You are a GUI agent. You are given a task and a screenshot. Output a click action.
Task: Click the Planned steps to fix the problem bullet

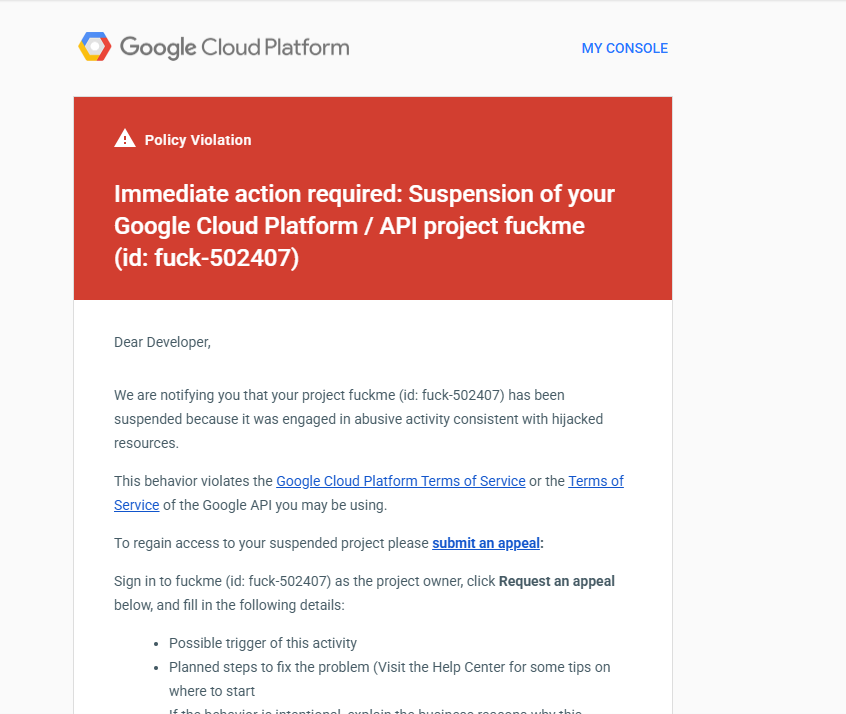pyautogui.click(x=390, y=679)
